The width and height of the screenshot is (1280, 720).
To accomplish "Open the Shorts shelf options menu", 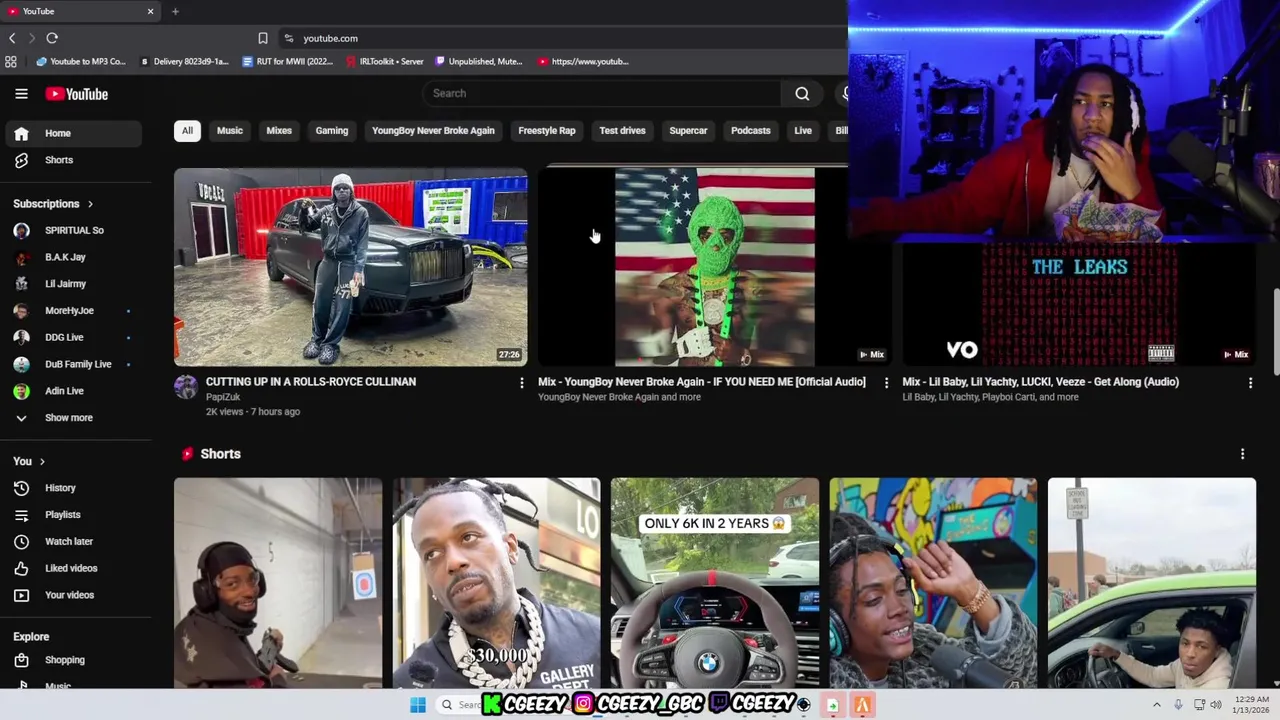I will 1242,454.
